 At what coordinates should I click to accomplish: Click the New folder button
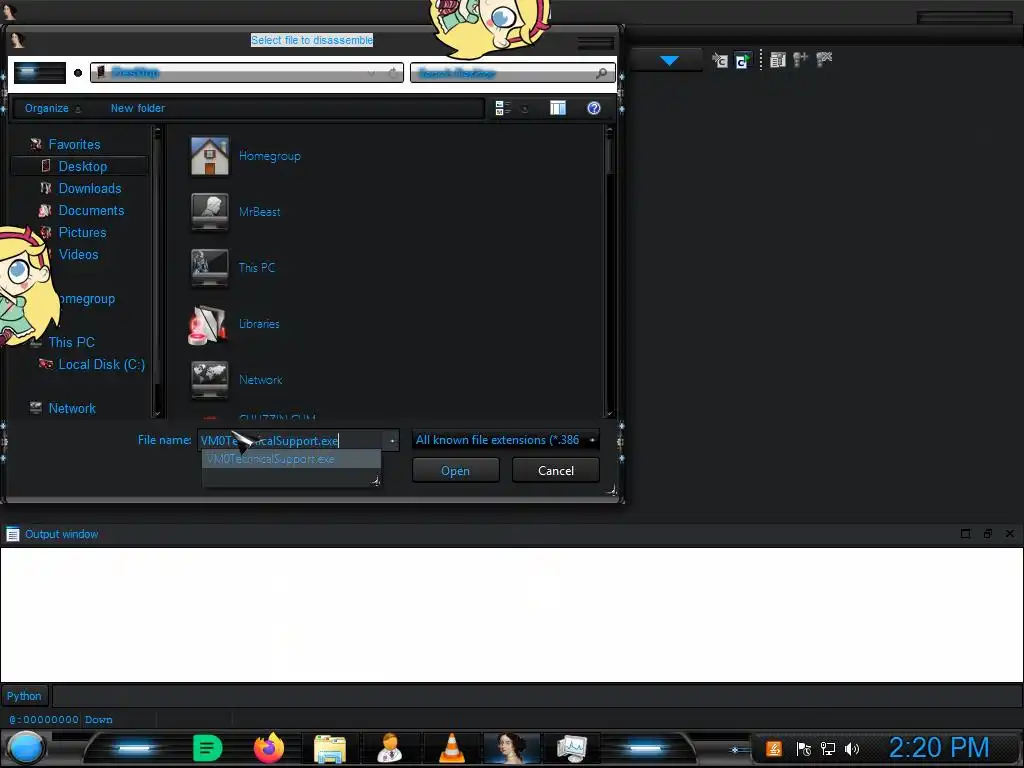point(138,108)
